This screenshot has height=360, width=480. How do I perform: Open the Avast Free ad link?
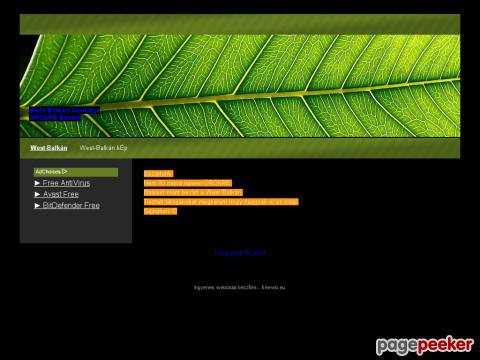coord(61,194)
